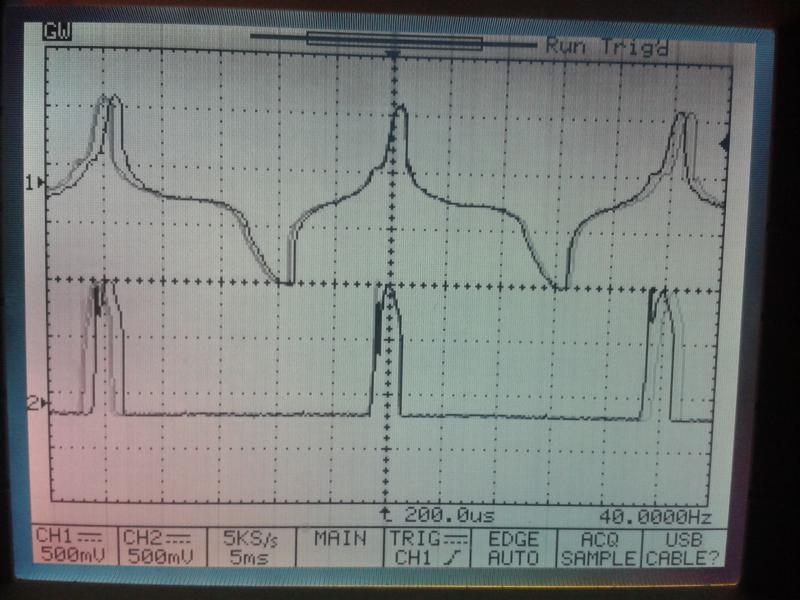Open the 5KS/s 5ms timebase cell
The height and width of the screenshot is (600, 800).
click(x=248, y=547)
